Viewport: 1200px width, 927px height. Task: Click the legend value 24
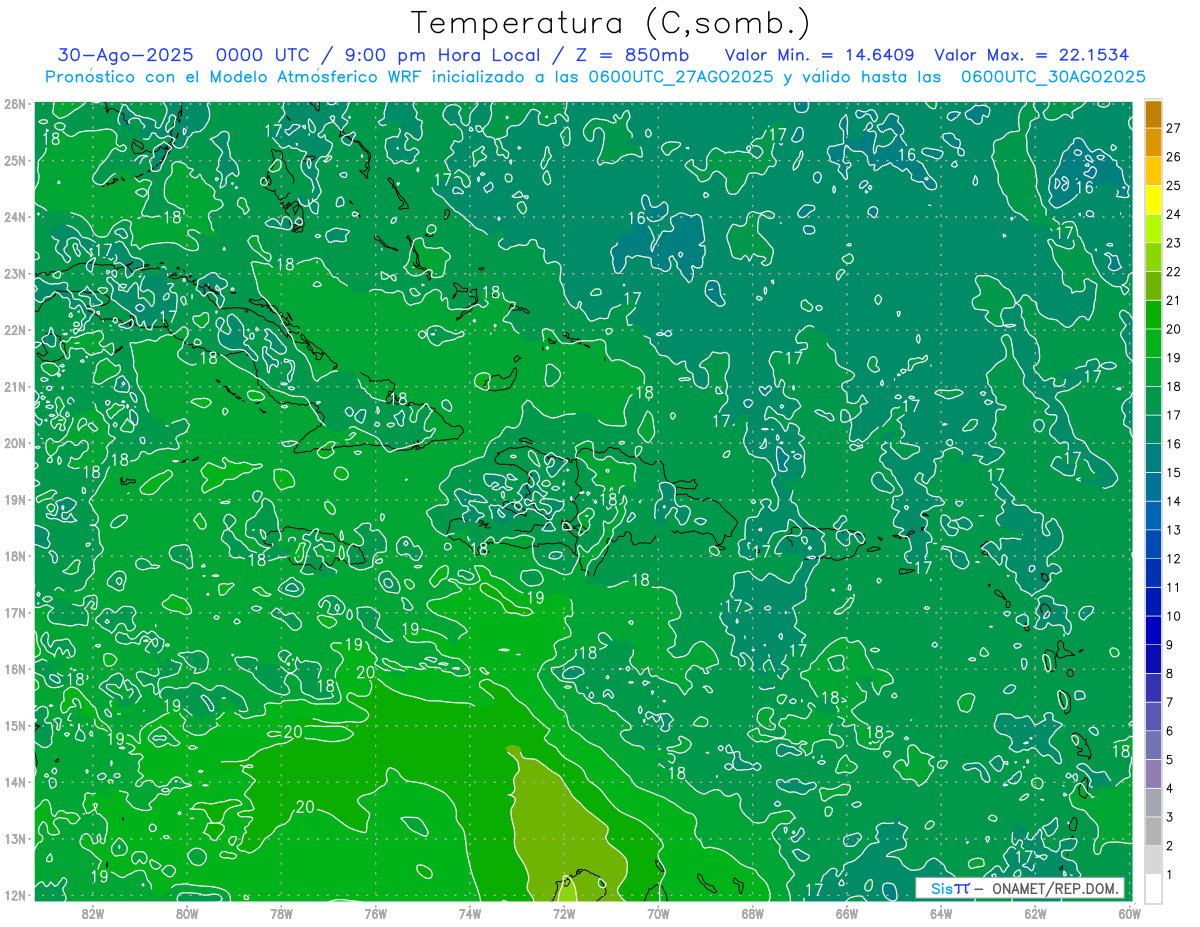(1174, 214)
